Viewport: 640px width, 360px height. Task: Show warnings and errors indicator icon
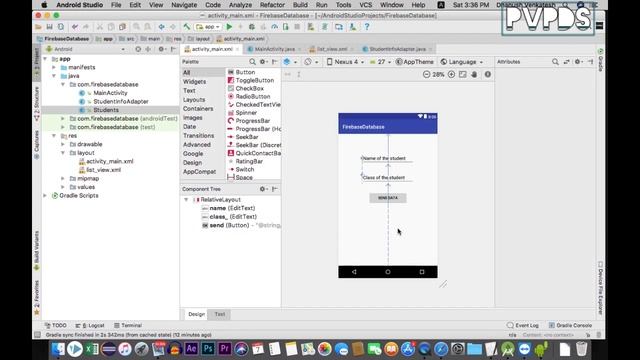coord(488,74)
